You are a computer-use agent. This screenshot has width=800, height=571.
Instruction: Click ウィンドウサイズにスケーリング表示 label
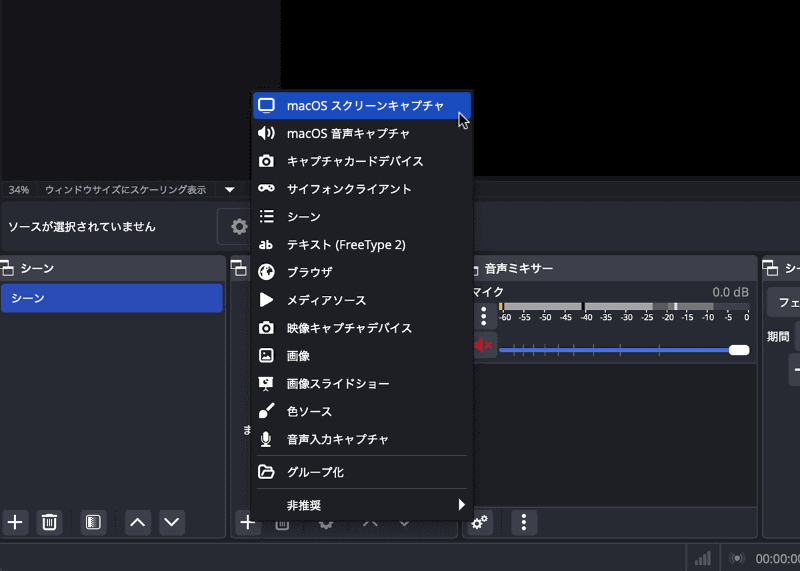coord(126,190)
